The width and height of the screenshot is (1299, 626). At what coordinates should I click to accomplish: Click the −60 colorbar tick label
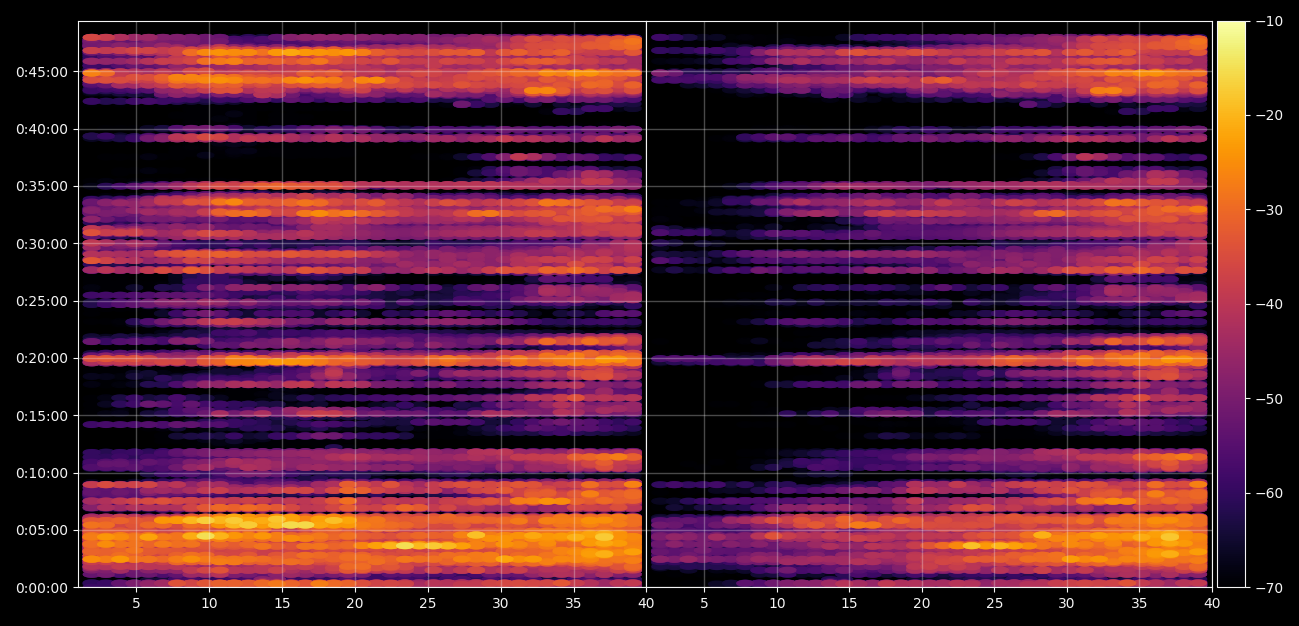click(x=1268, y=493)
